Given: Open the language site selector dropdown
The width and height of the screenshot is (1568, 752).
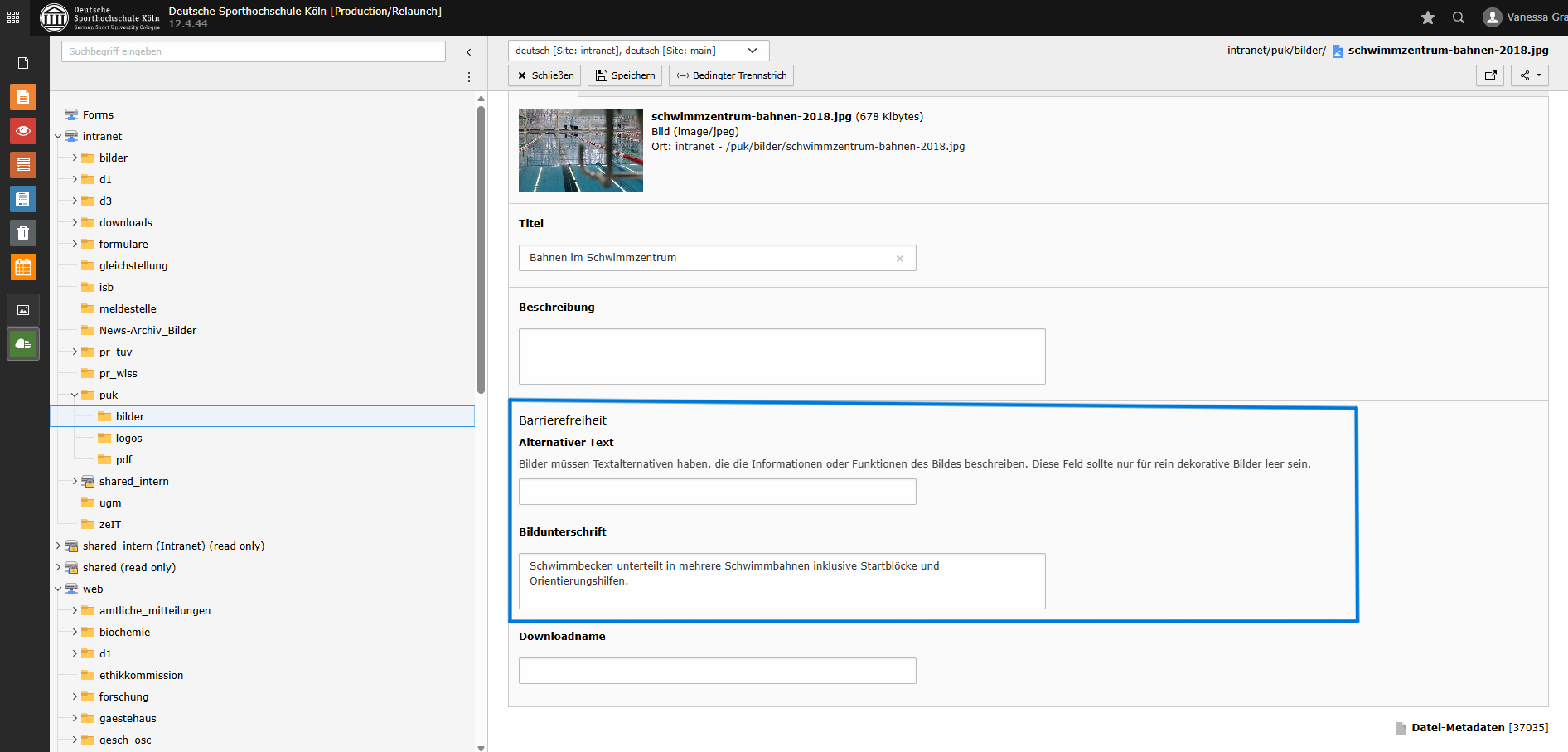Looking at the screenshot, I should (638, 51).
